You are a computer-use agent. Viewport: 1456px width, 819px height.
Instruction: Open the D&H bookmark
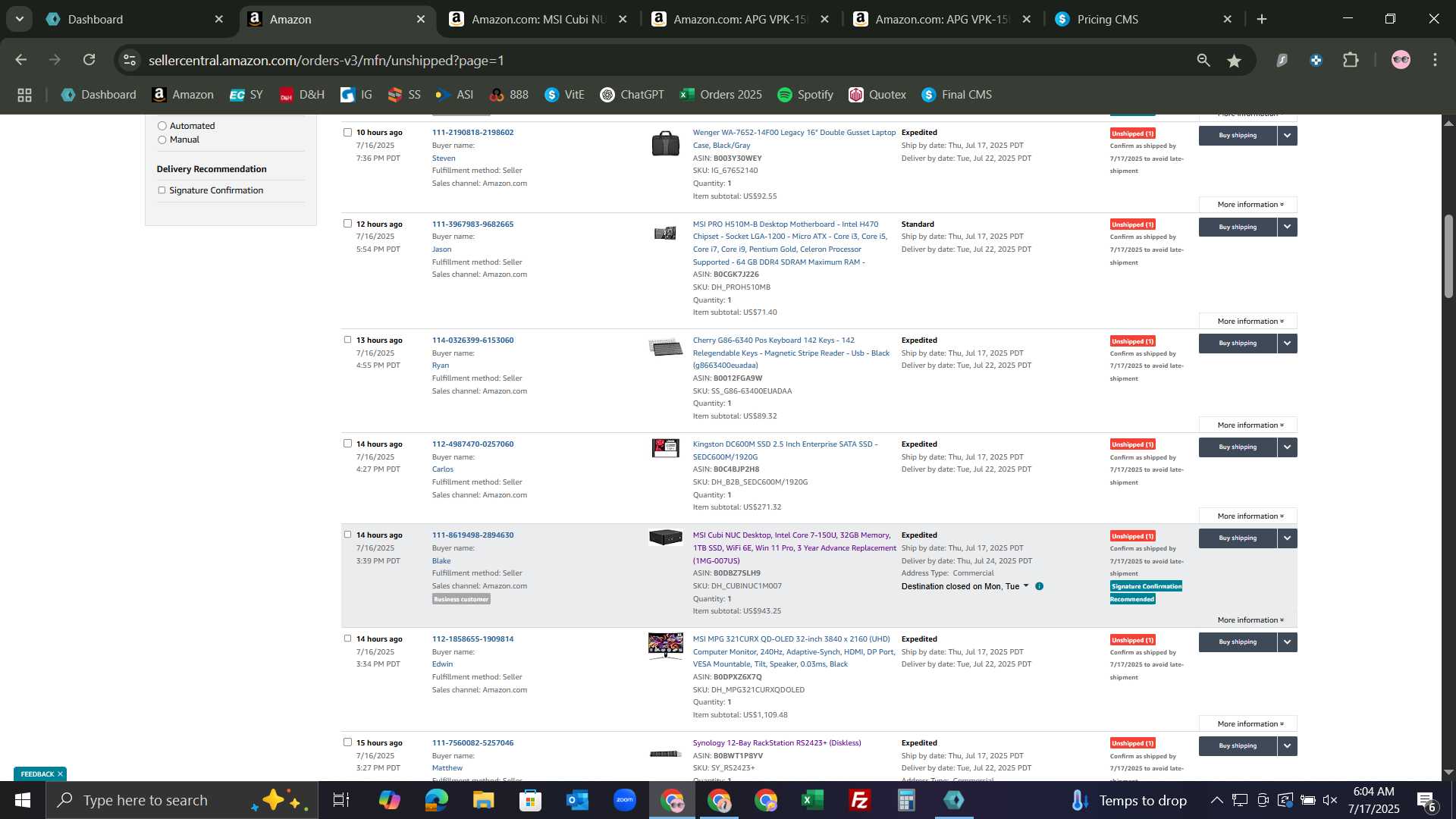click(x=302, y=95)
